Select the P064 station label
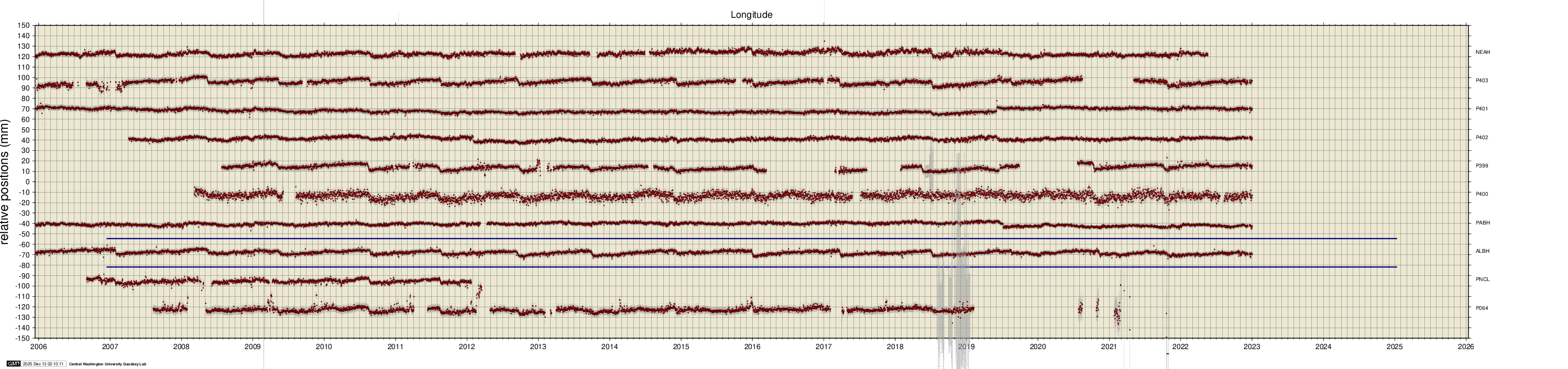Image resolution: width=1568 pixels, height=369 pixels. click(x=1482, y=308)
